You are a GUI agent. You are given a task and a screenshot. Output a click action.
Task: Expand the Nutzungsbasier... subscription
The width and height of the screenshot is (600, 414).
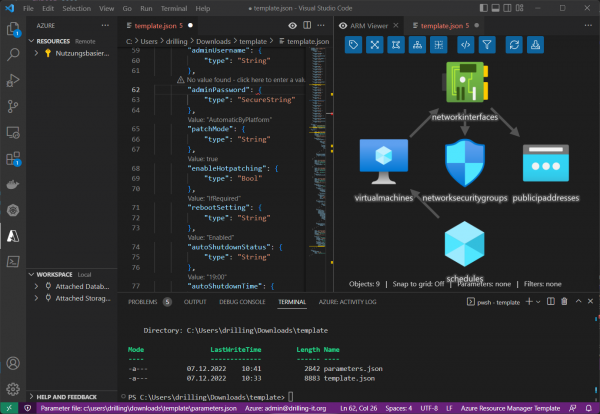pos(36,53)
